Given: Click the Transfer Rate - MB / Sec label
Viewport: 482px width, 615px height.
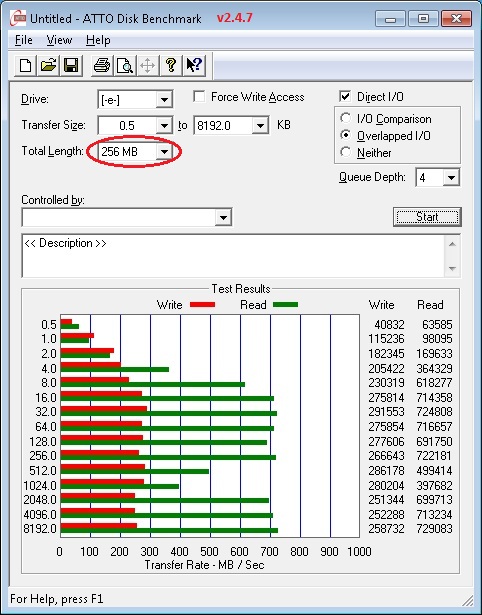Looking at the screenshot, I should click(x=204, y=565).
